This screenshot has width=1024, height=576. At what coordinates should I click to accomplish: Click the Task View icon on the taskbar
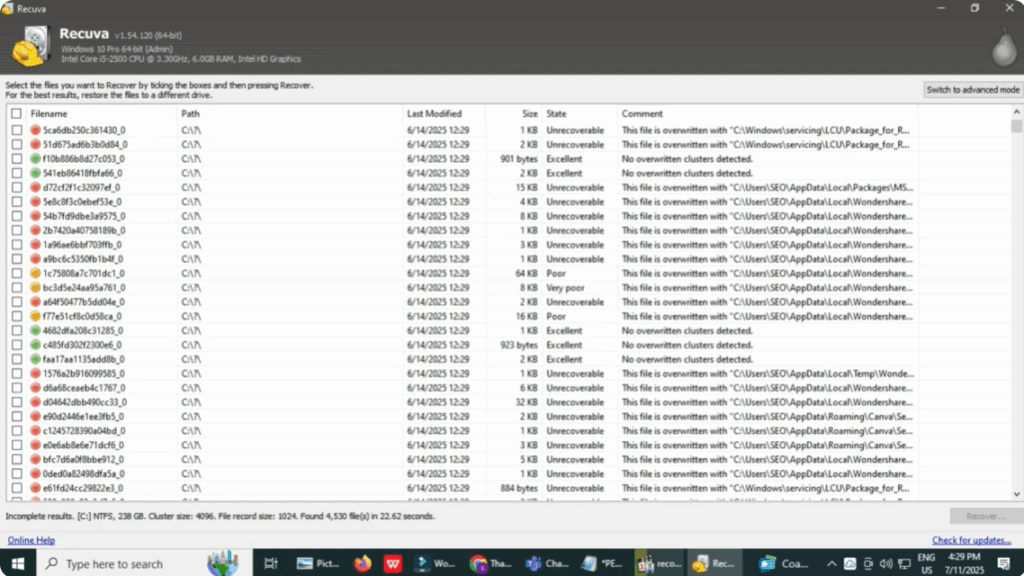pos(269,563)
